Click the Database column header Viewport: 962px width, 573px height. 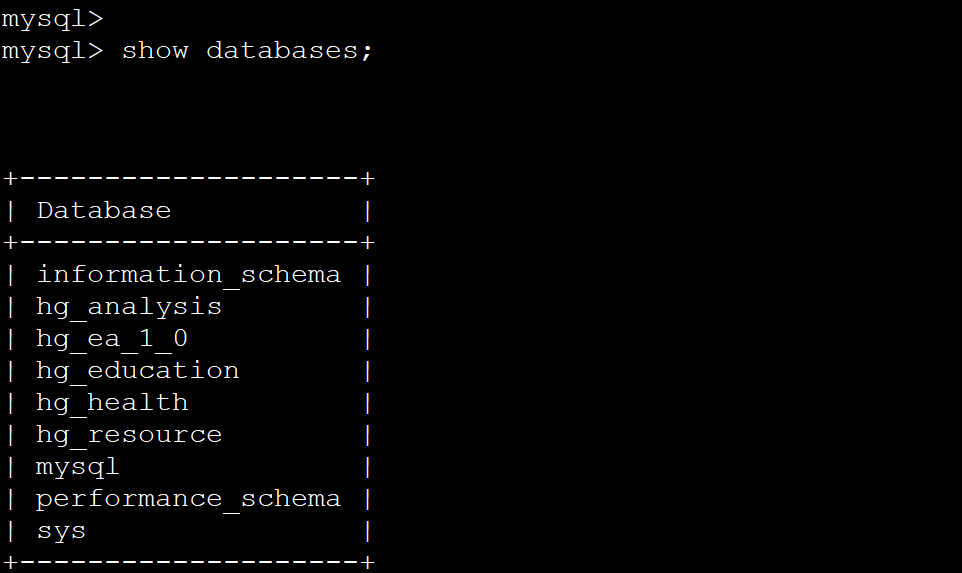(x=104, y=210)
